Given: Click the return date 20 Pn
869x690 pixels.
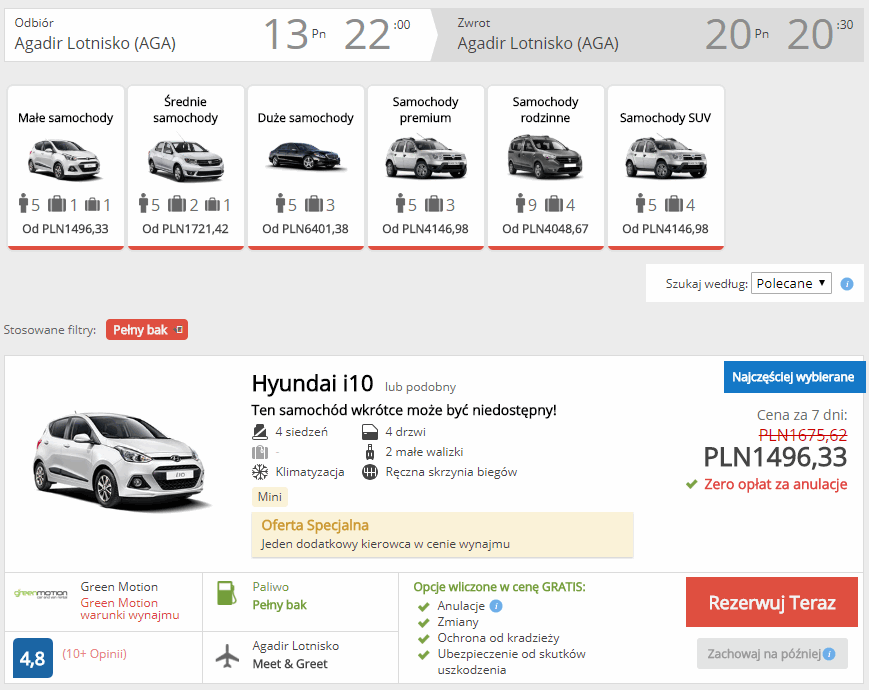Looking at the screenshot, I should (737, 34).
